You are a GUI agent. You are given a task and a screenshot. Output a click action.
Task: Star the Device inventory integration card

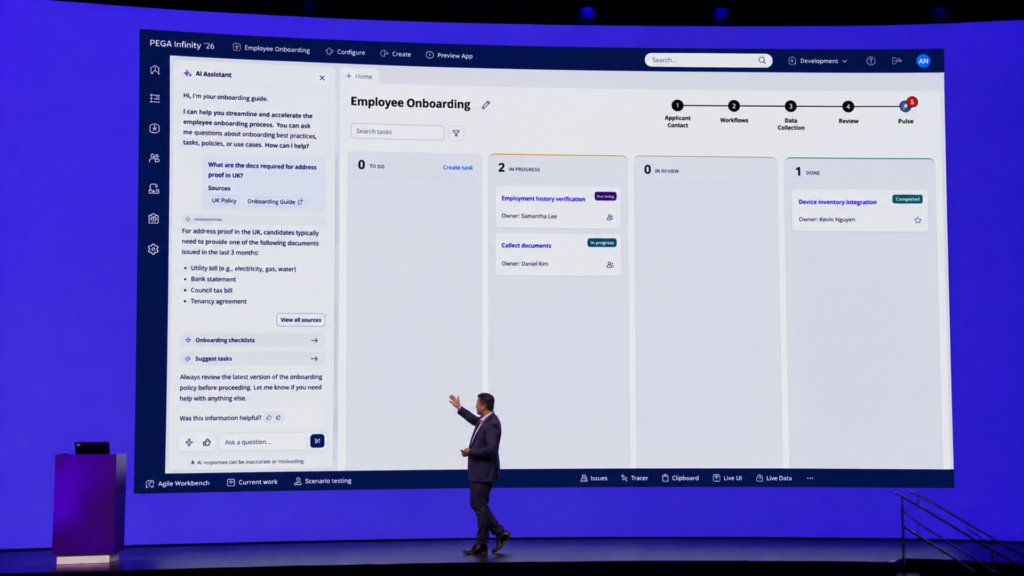click(x=918, y=220)
